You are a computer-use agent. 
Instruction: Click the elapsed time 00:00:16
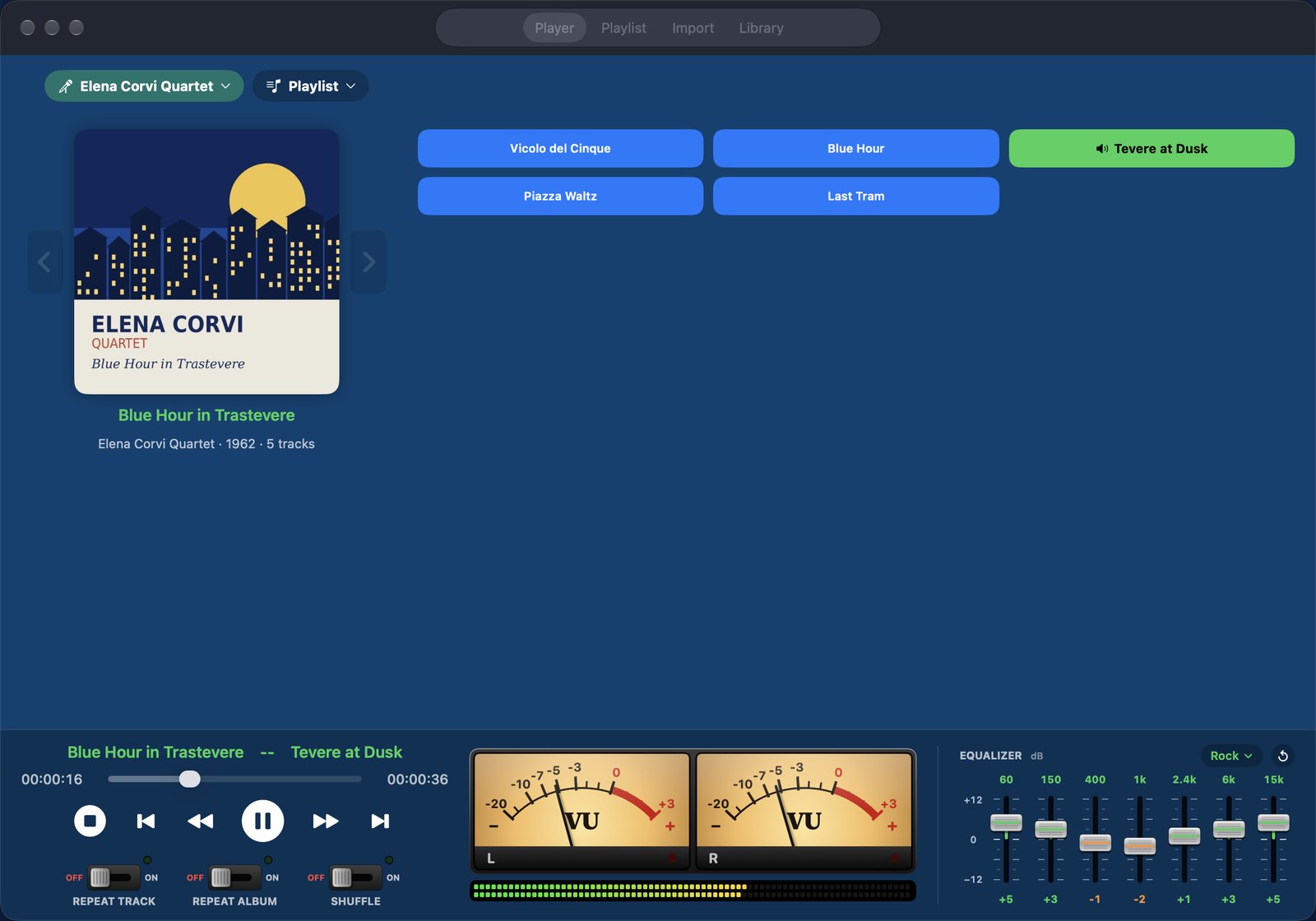(x=52, y=780)
